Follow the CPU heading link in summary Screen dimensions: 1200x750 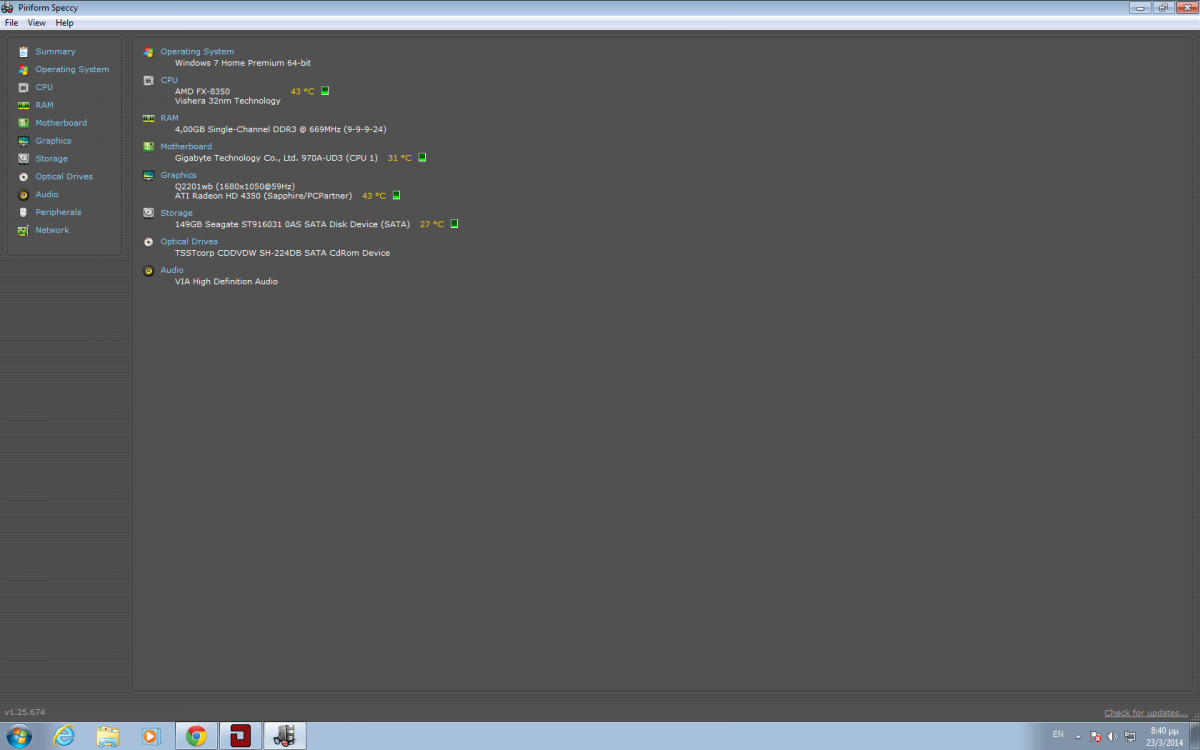pyautogui.click(x=169, y=80)
